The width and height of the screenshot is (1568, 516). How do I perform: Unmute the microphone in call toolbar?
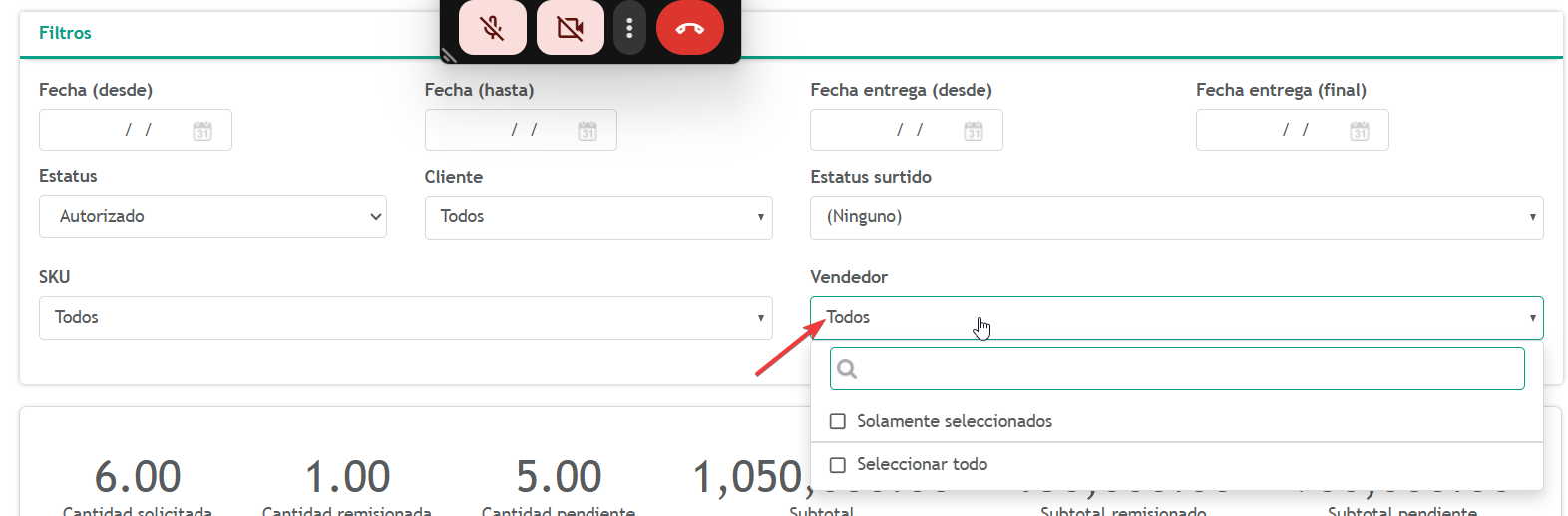click(493, 27)
